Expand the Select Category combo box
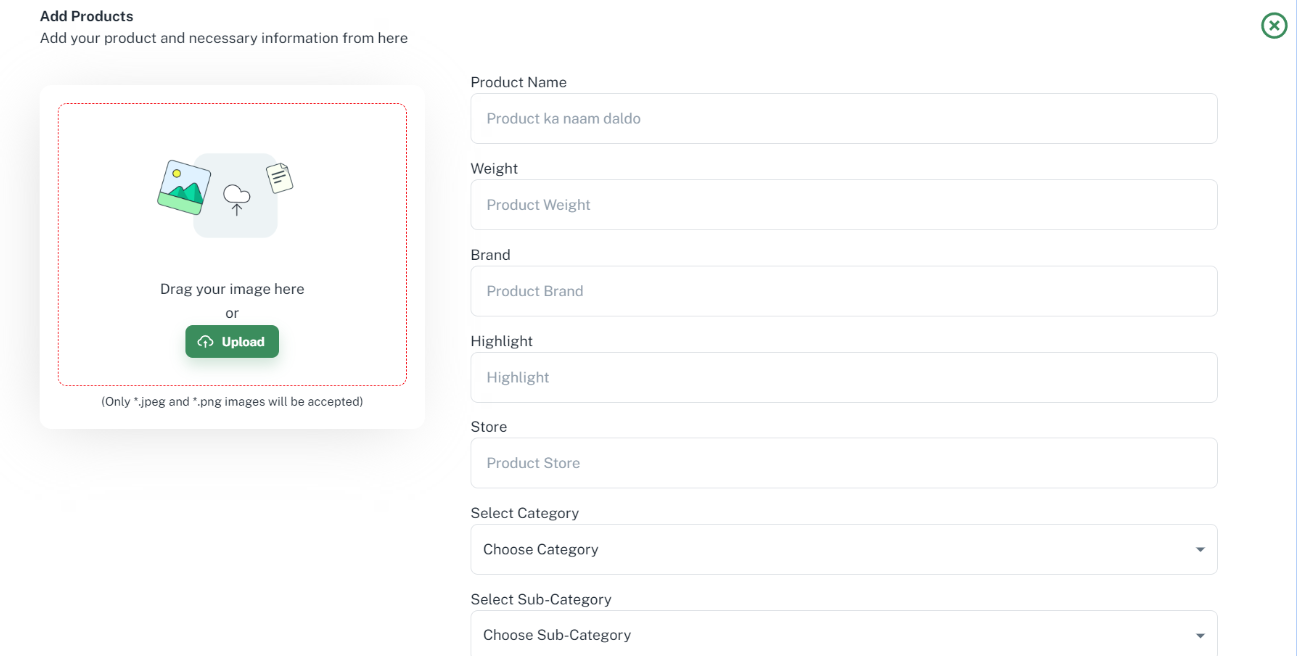This screenshot has width=1297, height=656. (x=843, y=549)
